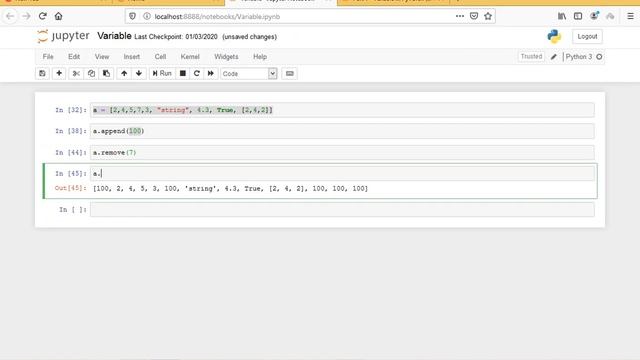The image size is (640, 360).
Task: Click the tracking protection shield icon
Action: [x=132, y=16]
